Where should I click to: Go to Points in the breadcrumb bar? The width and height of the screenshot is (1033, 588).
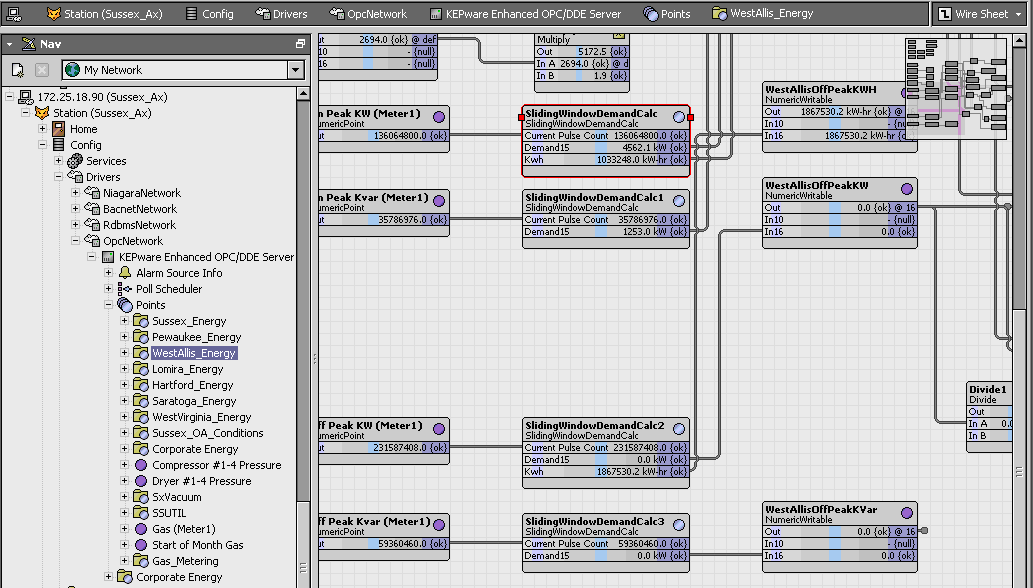pos(667,14)
